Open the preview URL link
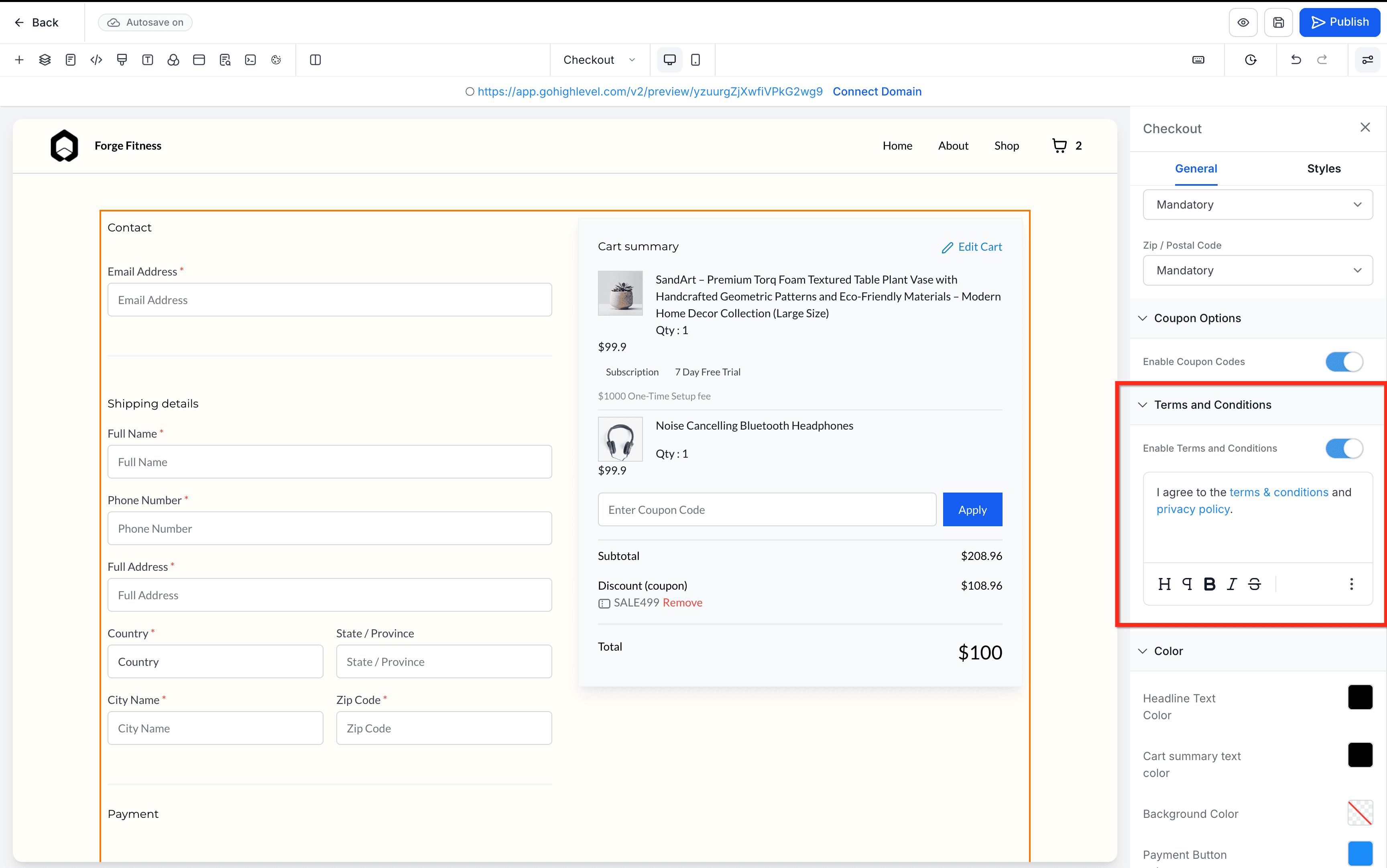 [x=650, y=91]
